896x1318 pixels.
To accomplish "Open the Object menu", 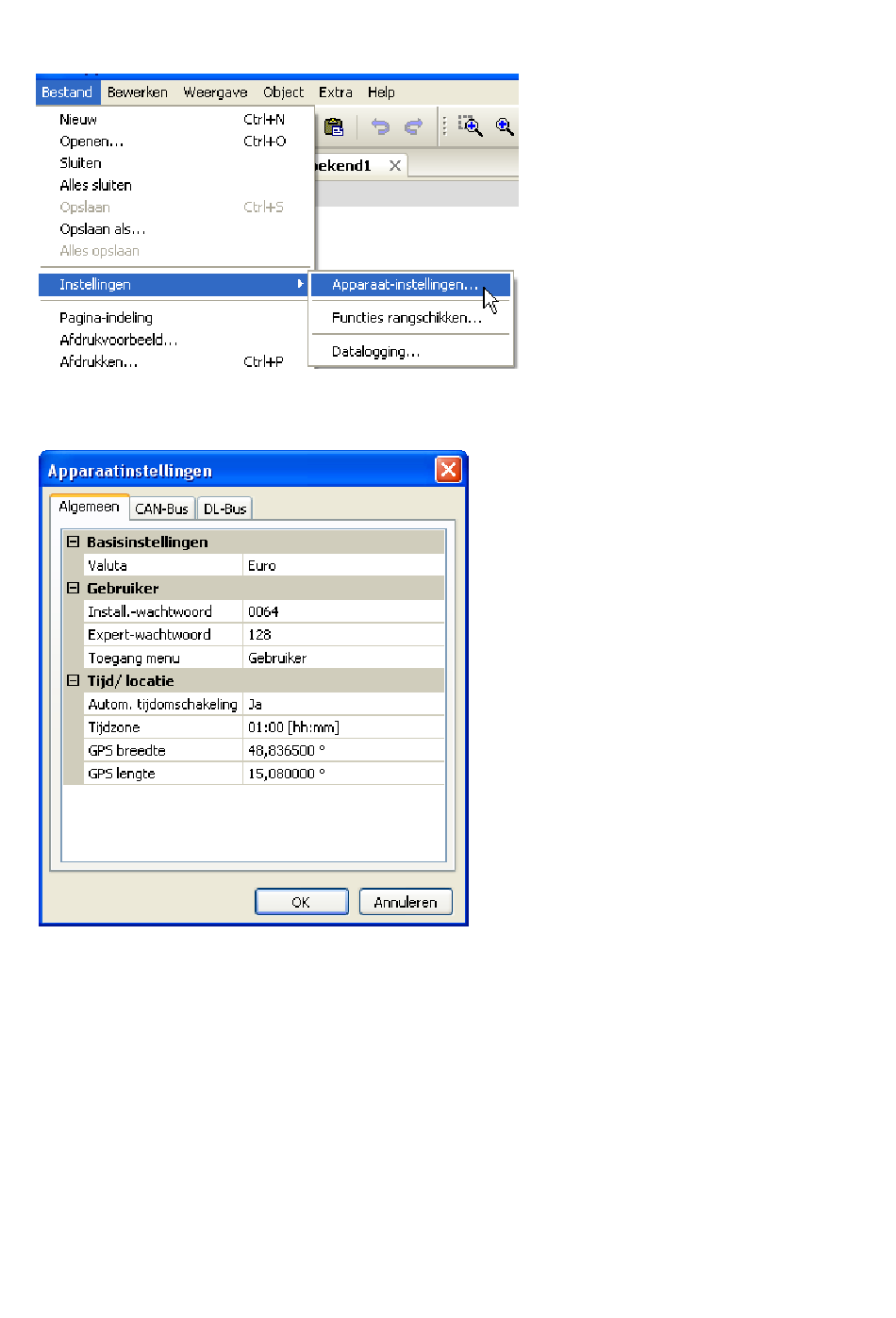I will tap(283, 92).
